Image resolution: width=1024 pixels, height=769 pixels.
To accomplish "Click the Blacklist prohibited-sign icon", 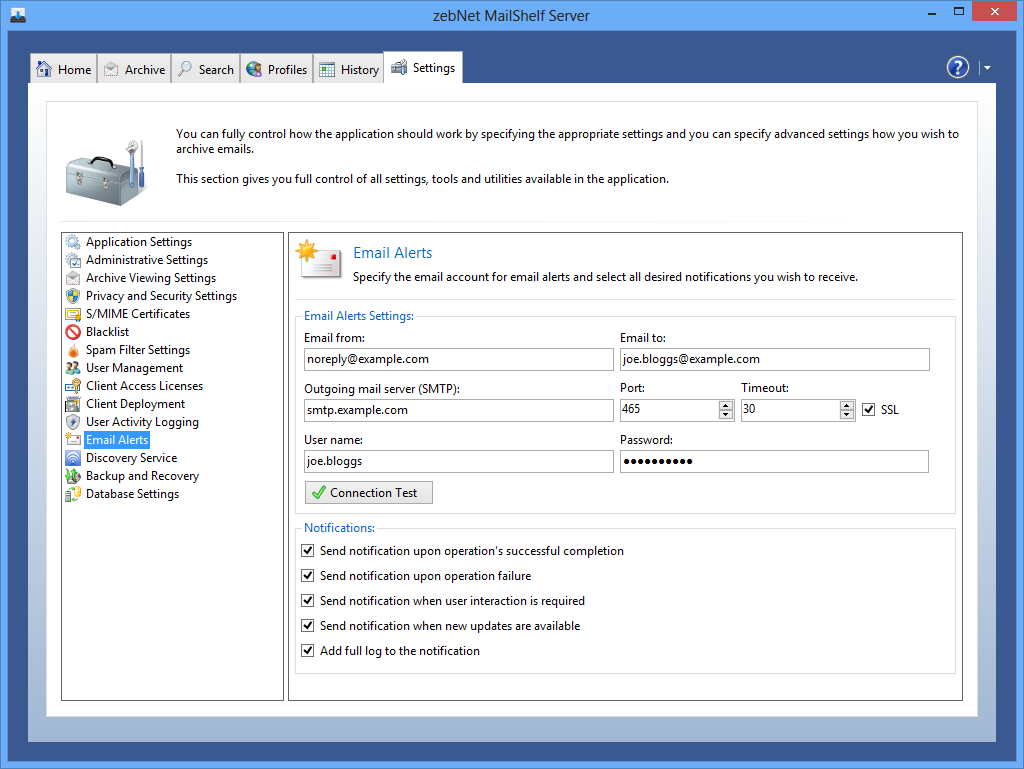I will click(x=73, y=332).
